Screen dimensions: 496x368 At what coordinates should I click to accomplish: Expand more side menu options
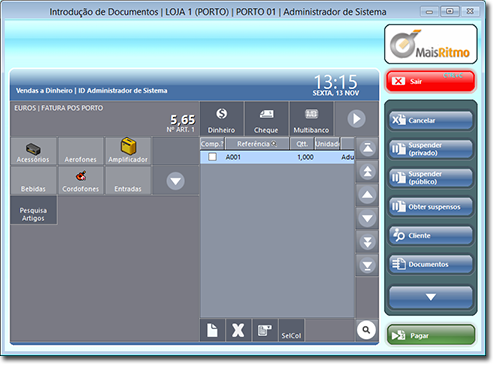pyautogui.click(x=431, y=297)
